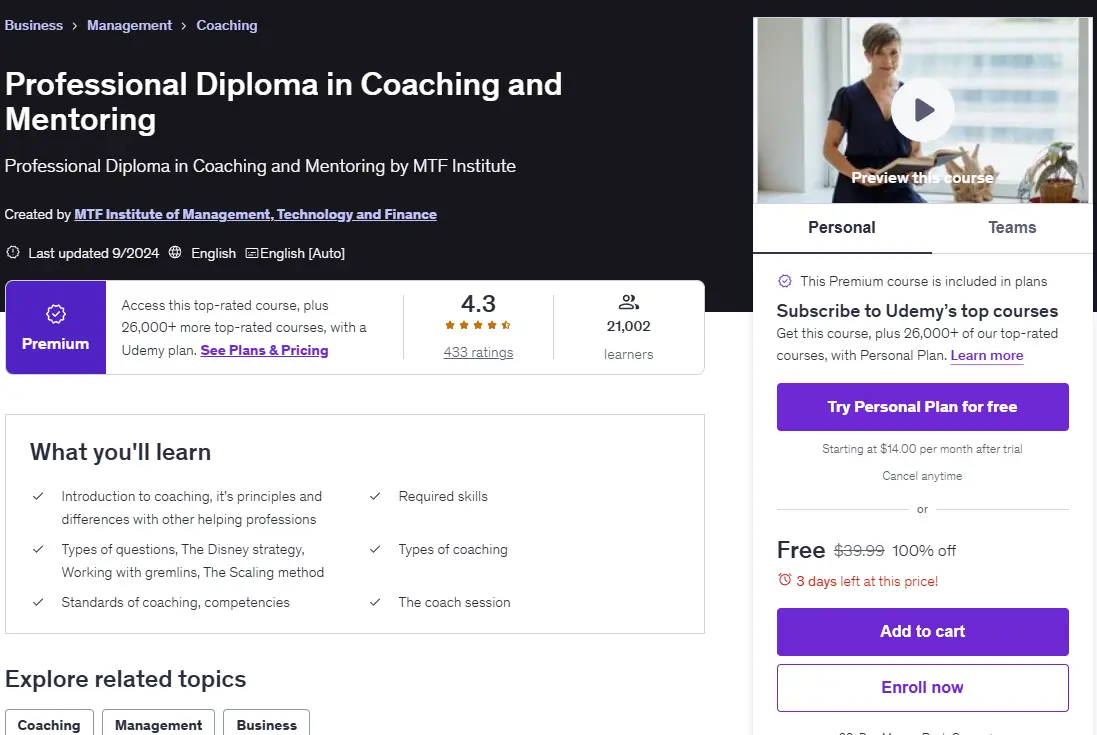Click 'Last updated 9/2024' text
The height and width of the screenshot is (735, 1097).
(94, 253)
